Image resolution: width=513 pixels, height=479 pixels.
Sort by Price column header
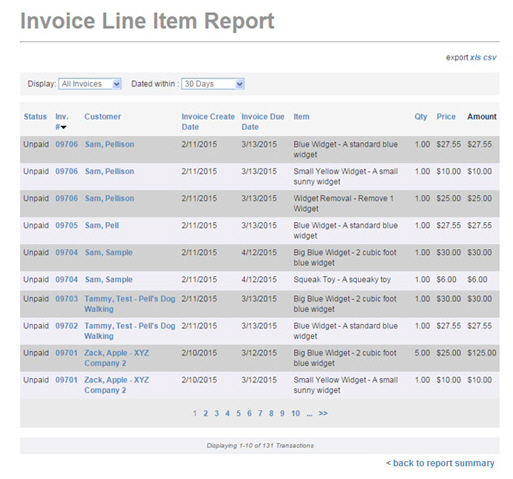(x=446, y=117)
